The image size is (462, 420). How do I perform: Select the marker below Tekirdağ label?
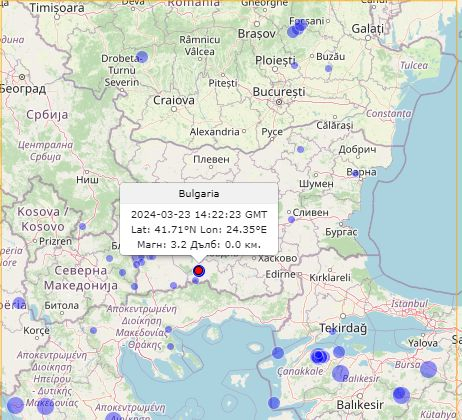(x=332, y=331)
